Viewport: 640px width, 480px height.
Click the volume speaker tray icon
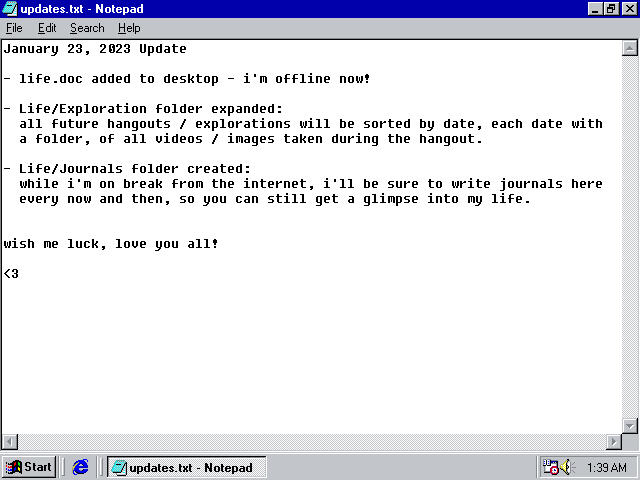(x=567, y=467)
